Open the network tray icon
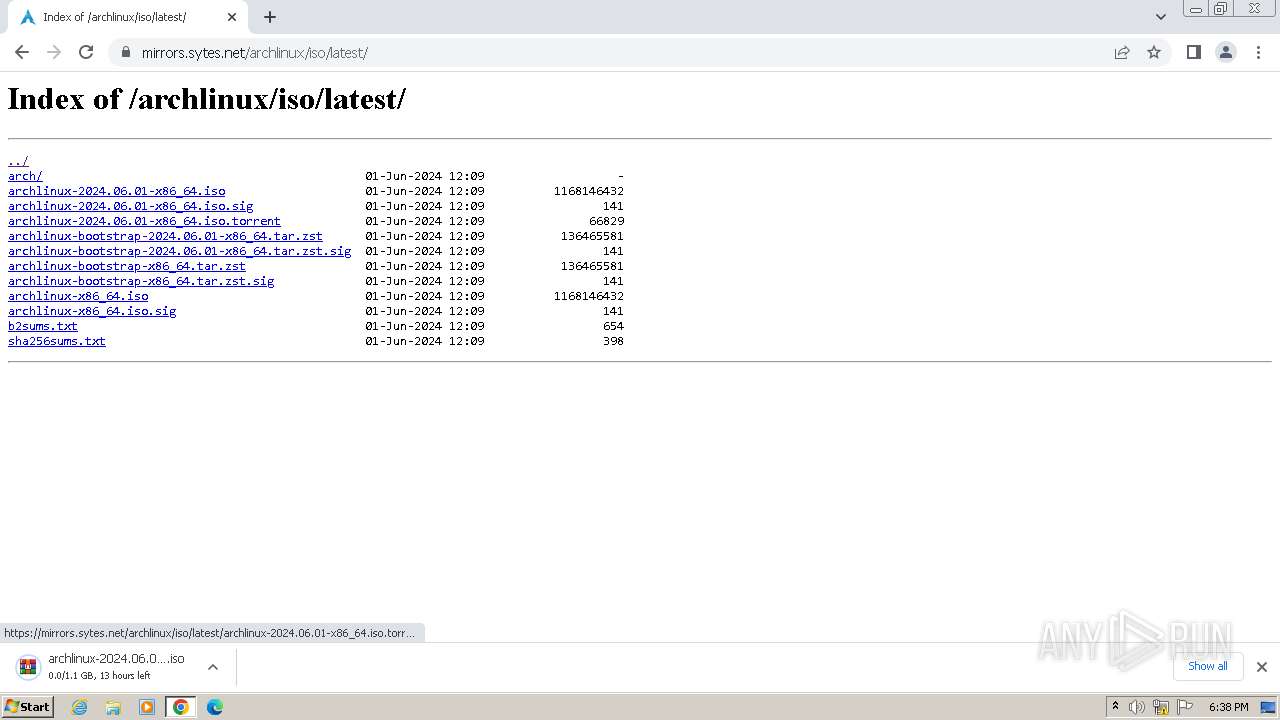1280x720 pixels. pos(1161,707)
